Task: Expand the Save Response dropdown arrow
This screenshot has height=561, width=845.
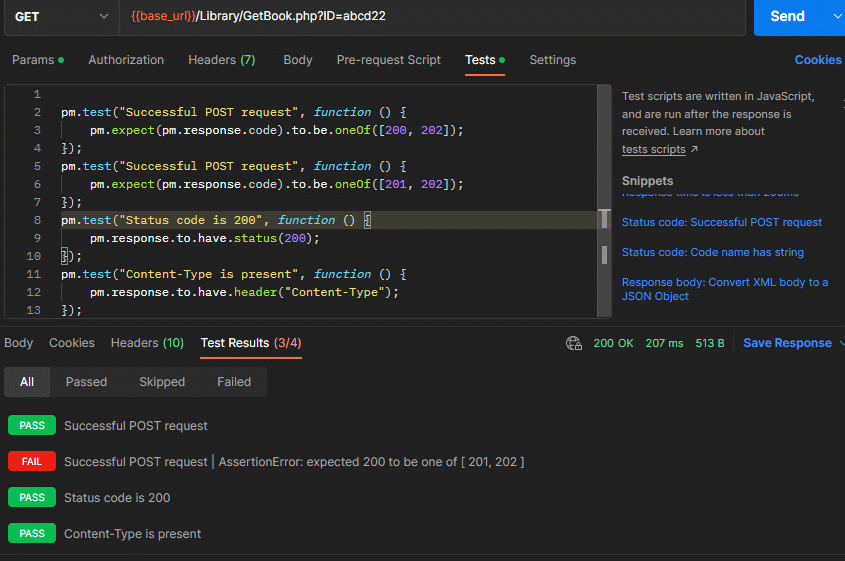Action: (x=841, y=343)
